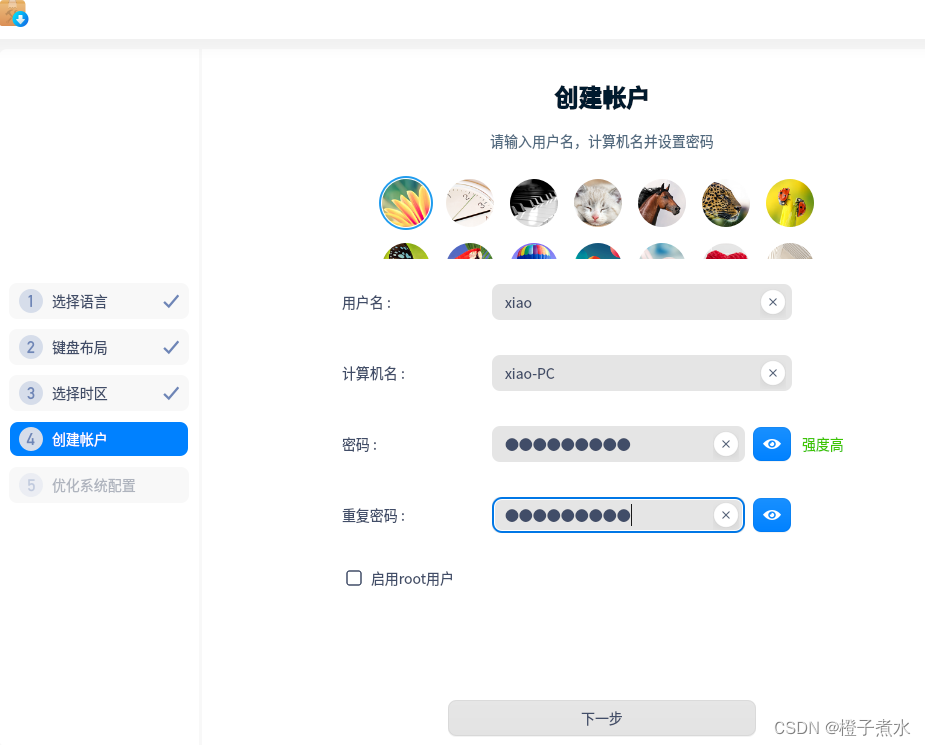Click the 创建帐户 page heading
This screenshot has width=926, height=746.
click(601, 98)
